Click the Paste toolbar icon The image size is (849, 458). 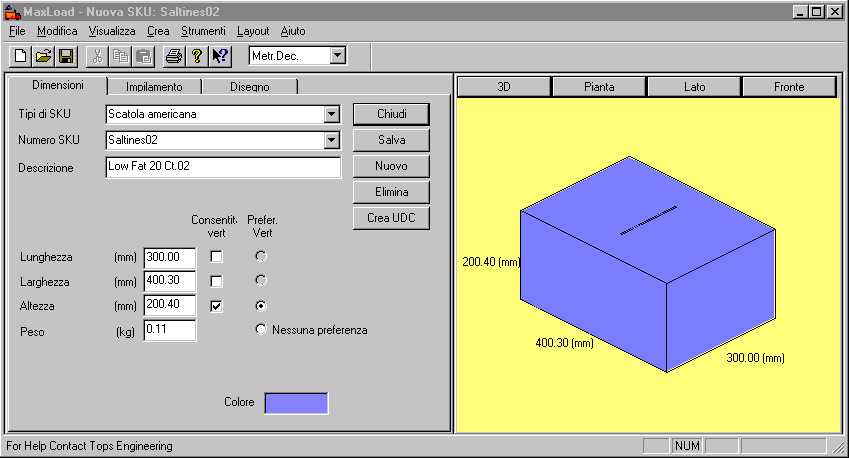[143, 56]
